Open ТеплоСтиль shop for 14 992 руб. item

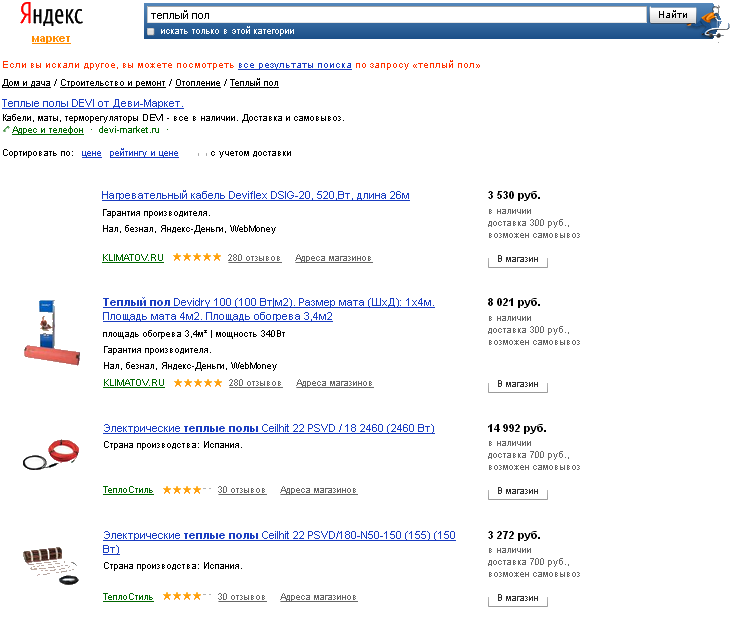[128, 490]
